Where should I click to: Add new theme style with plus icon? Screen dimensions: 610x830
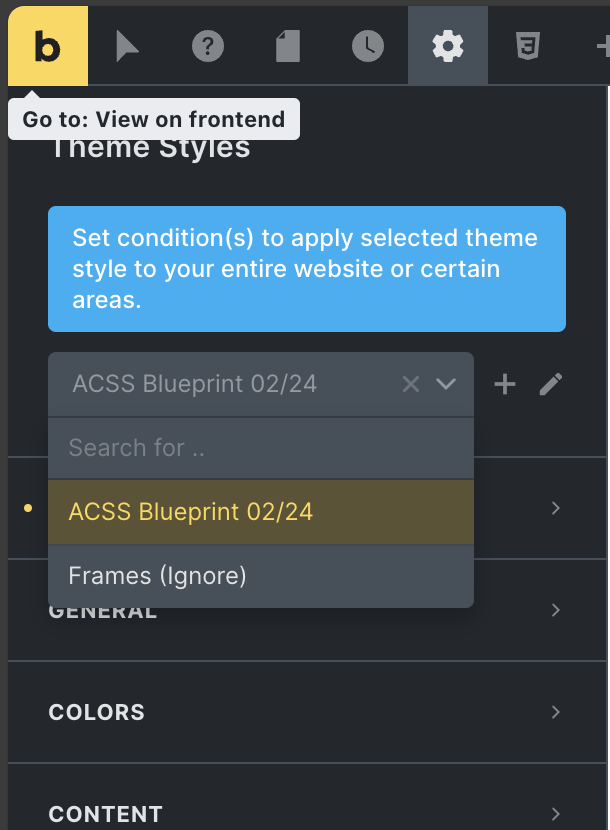pyautogui.click(x=505, y=384)
